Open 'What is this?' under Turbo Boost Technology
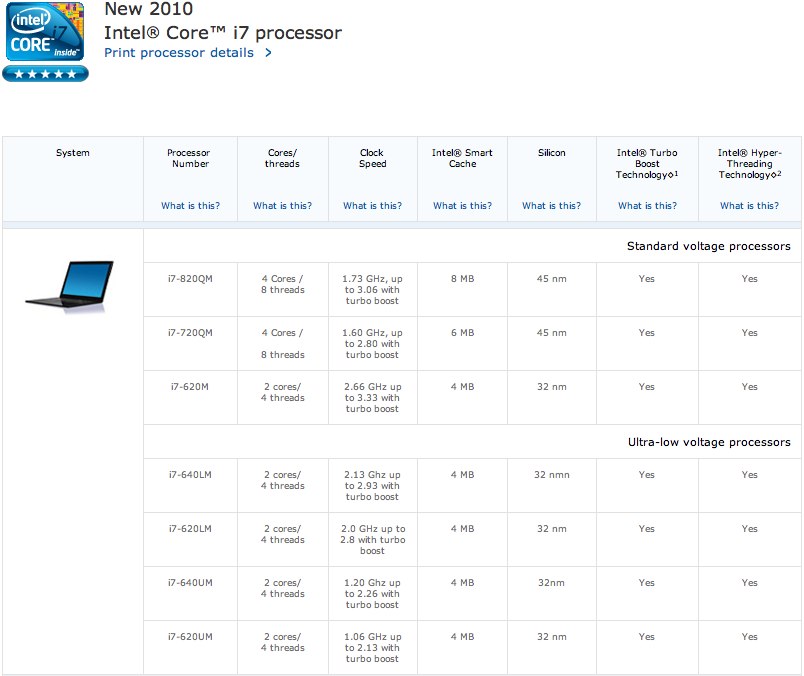 [647, 206]
